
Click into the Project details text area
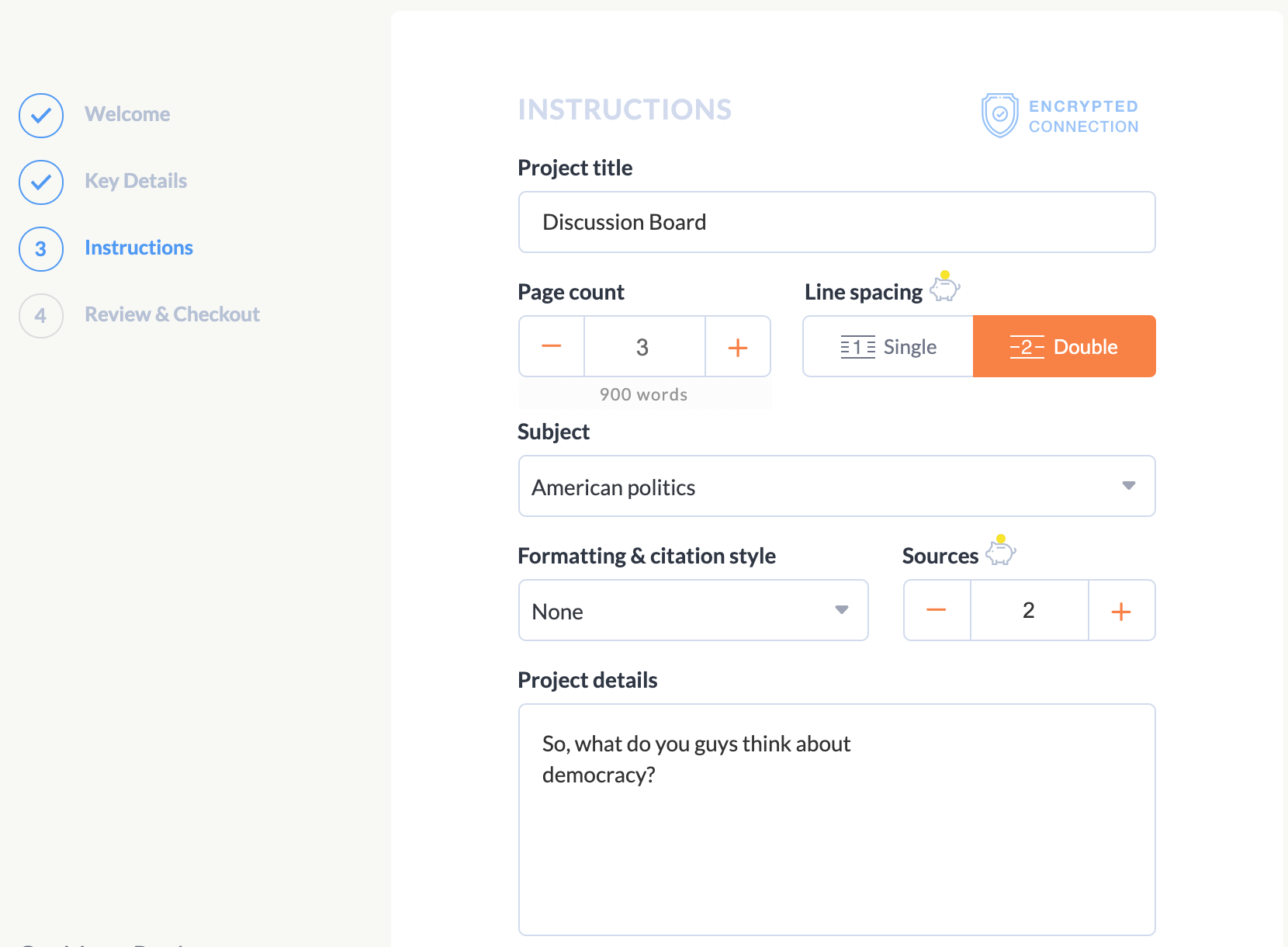click(x=836, y=838)
